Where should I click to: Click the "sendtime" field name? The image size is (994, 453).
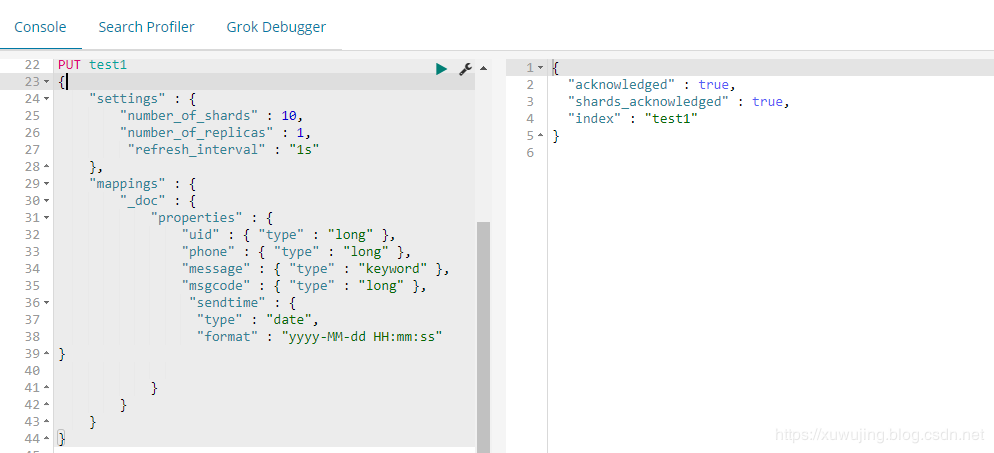point(227,303)
